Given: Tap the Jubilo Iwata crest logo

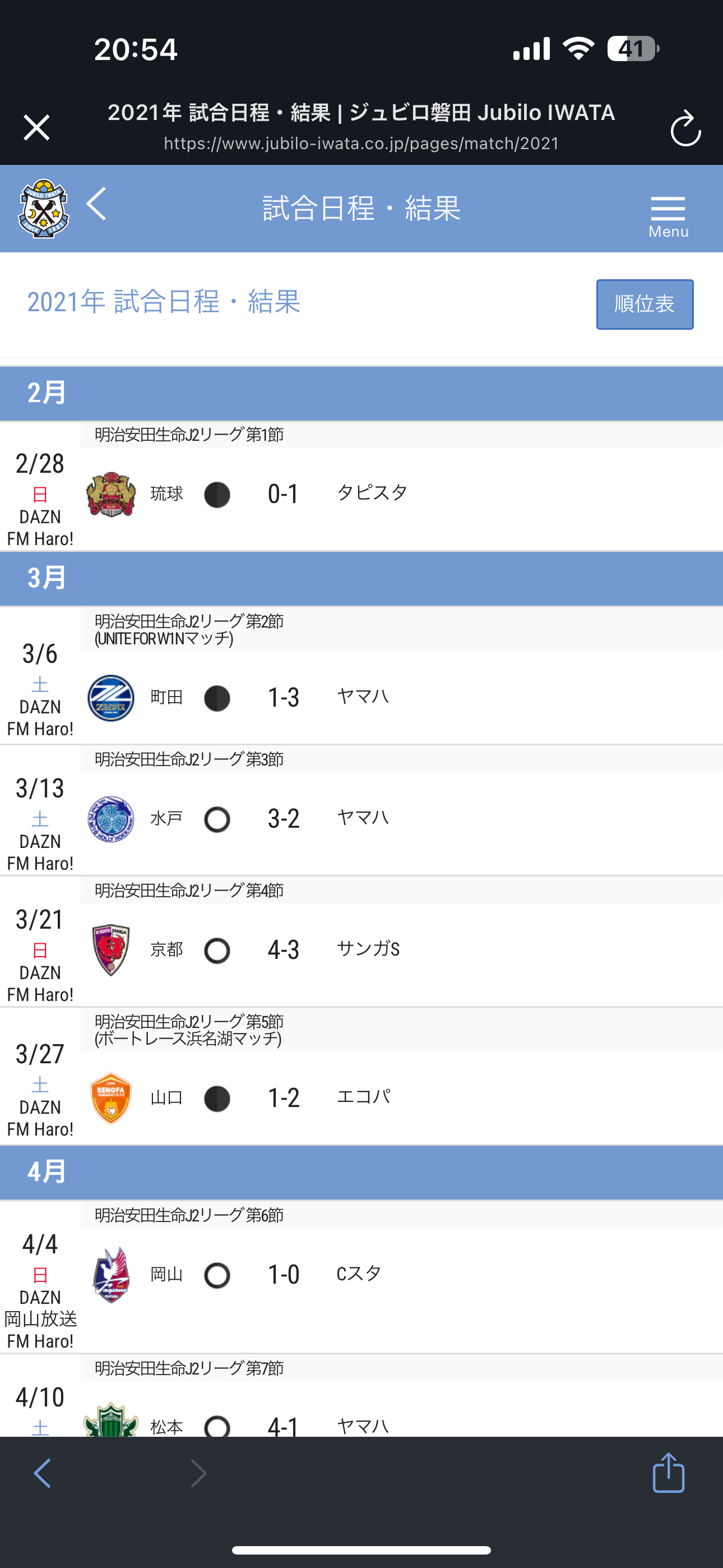Looking at the screenshot, I should [x=44, y=208].
